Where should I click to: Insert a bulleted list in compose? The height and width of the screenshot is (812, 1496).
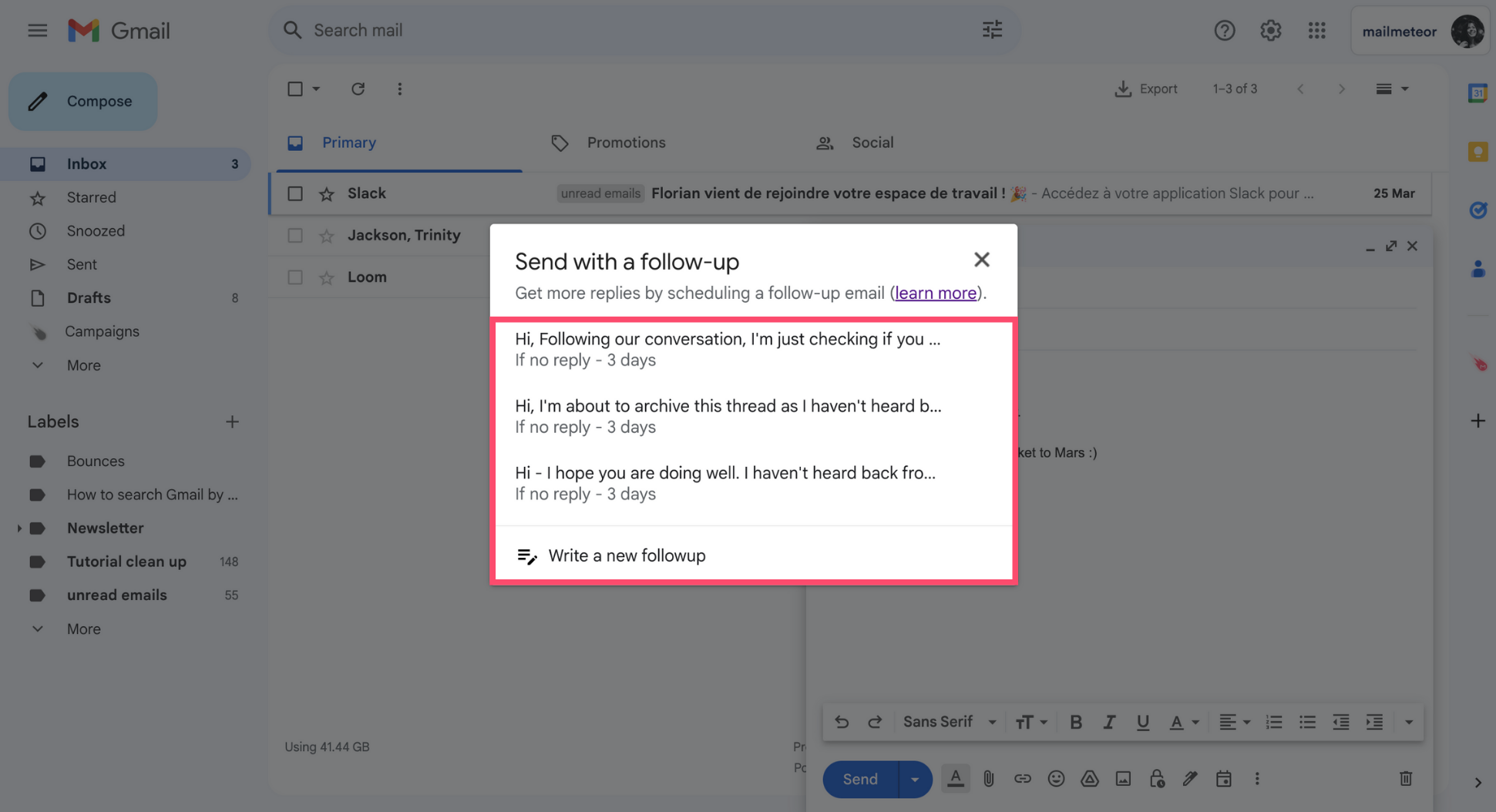click(1307, 722)
